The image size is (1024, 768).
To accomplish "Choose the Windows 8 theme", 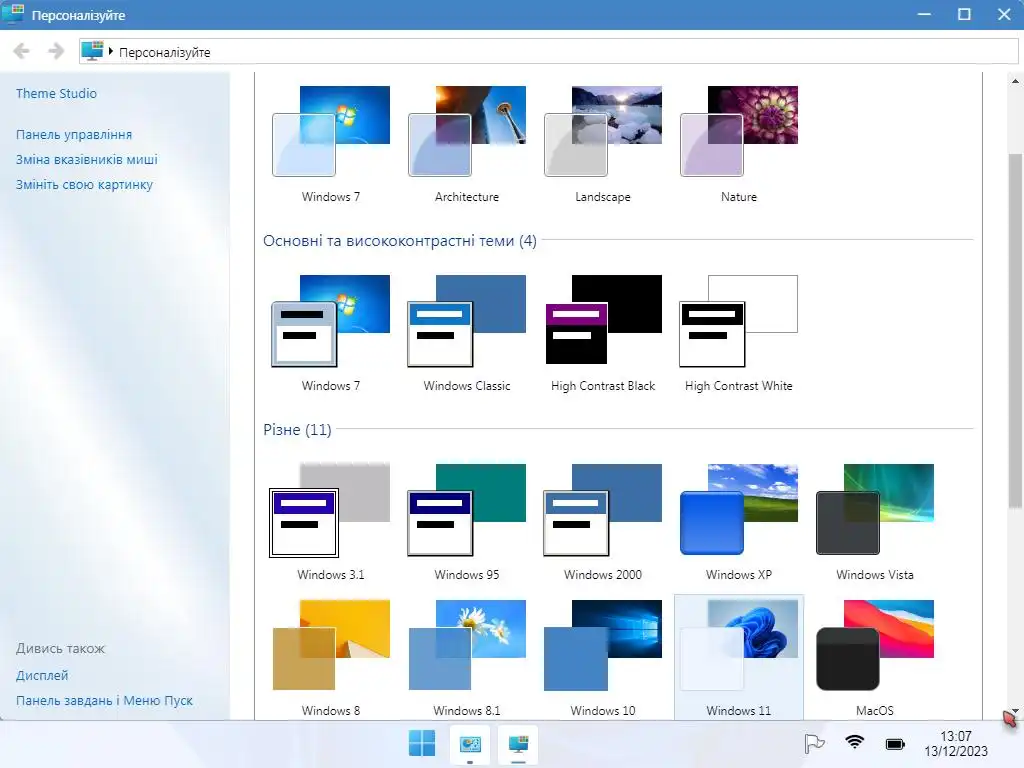I will [331, 645].
